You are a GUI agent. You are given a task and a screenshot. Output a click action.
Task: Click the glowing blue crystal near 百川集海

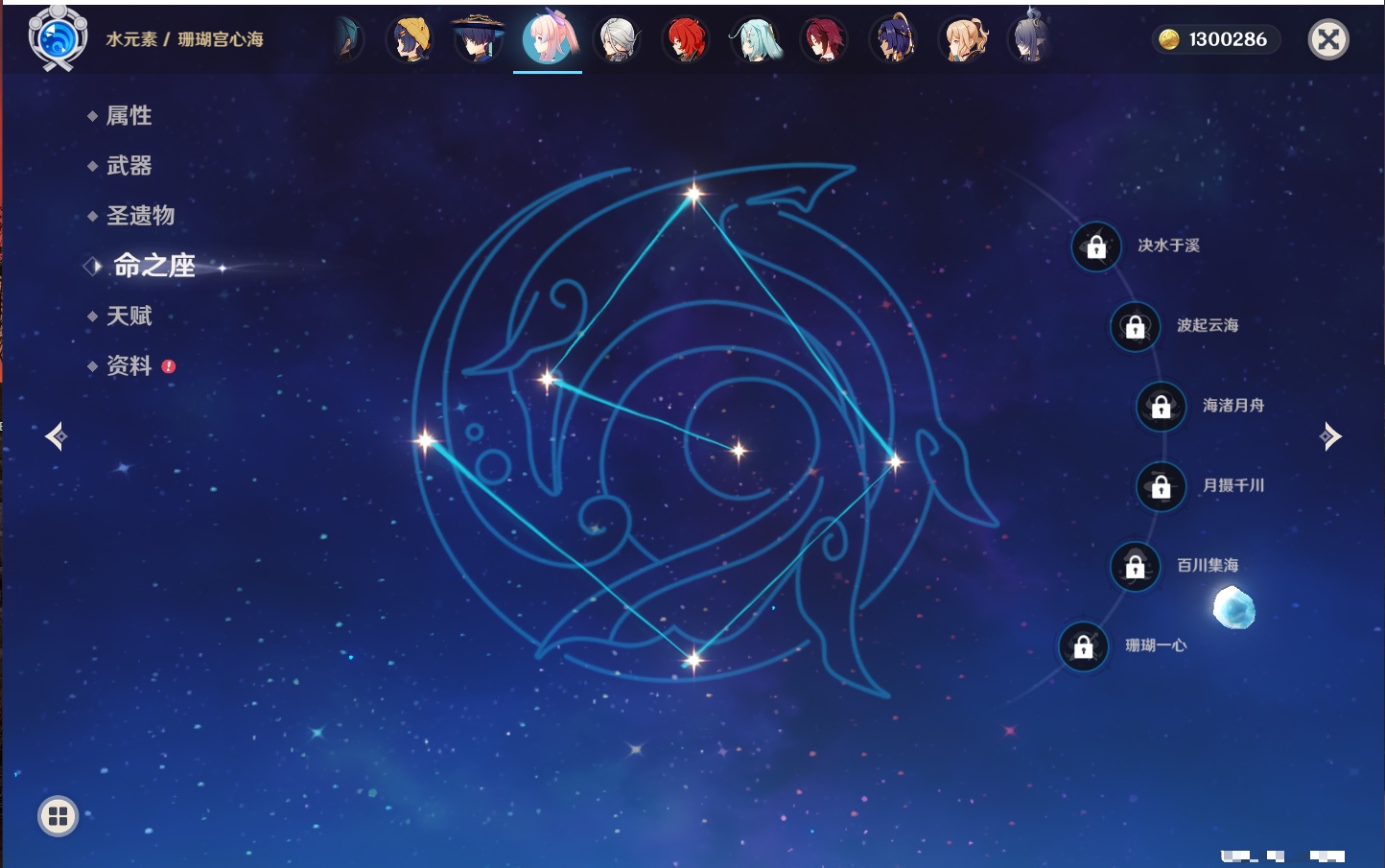coord(1233,608)
